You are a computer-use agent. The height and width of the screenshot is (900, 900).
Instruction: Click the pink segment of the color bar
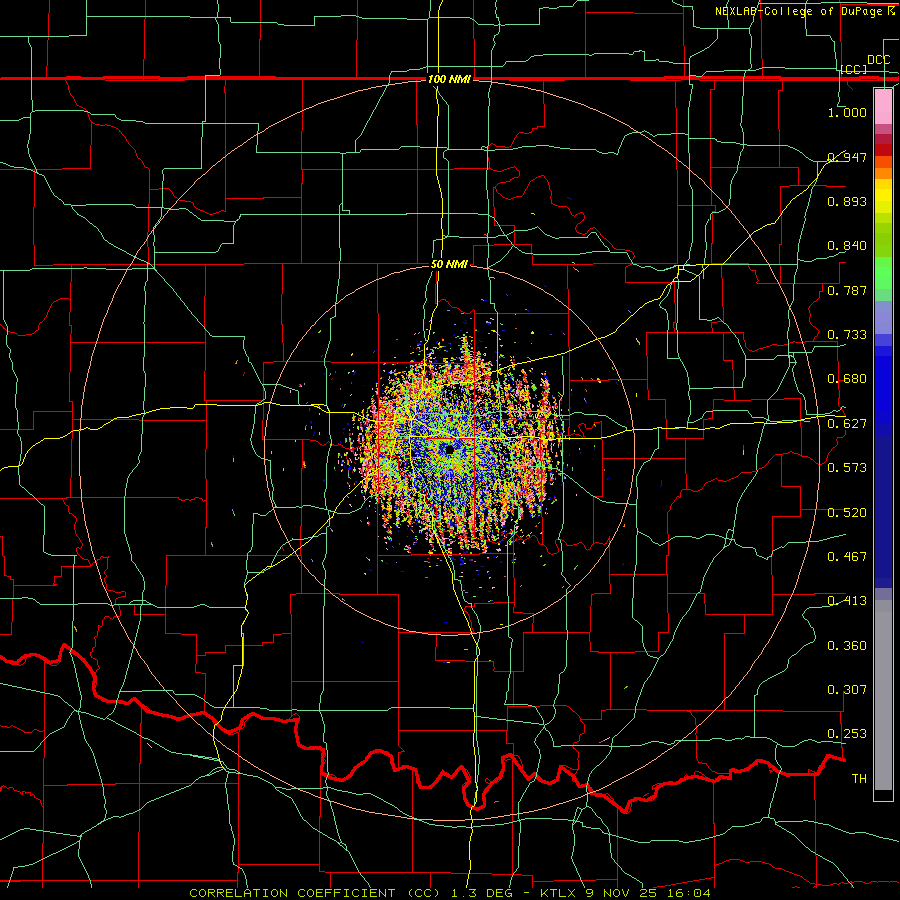point(883,106)
